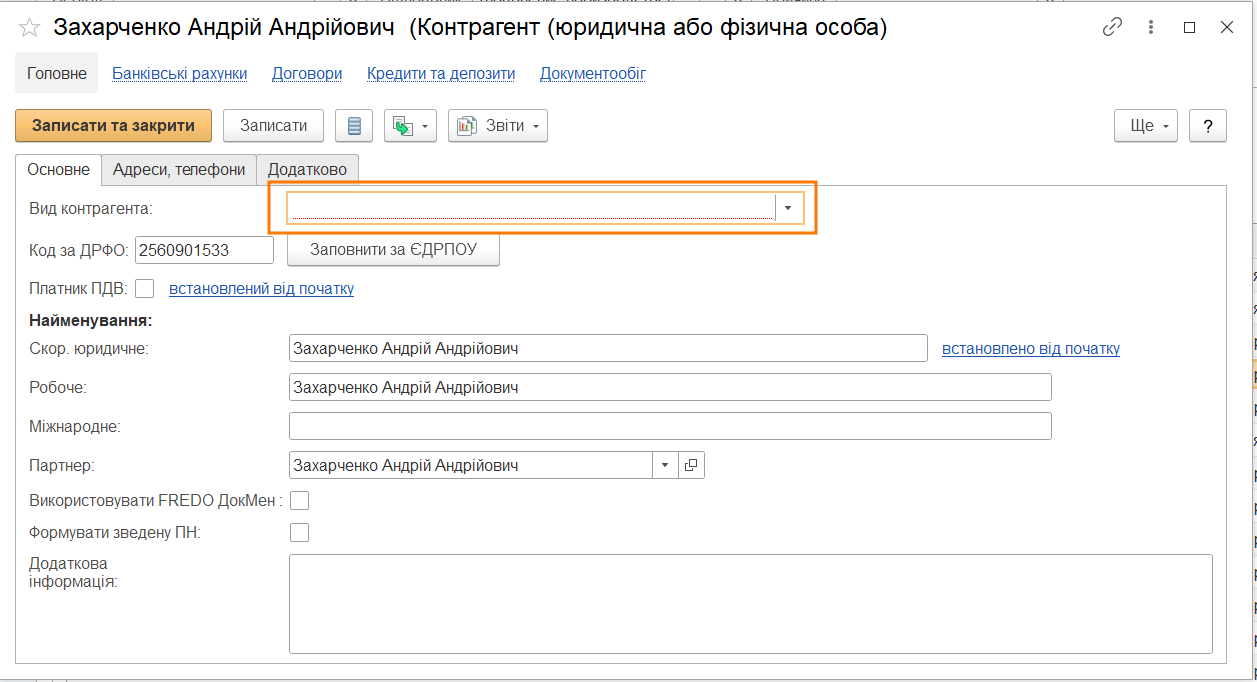Check the Формувати зведену ПН box
This screenshot has width=1257, height=682.
pos(299,532)
